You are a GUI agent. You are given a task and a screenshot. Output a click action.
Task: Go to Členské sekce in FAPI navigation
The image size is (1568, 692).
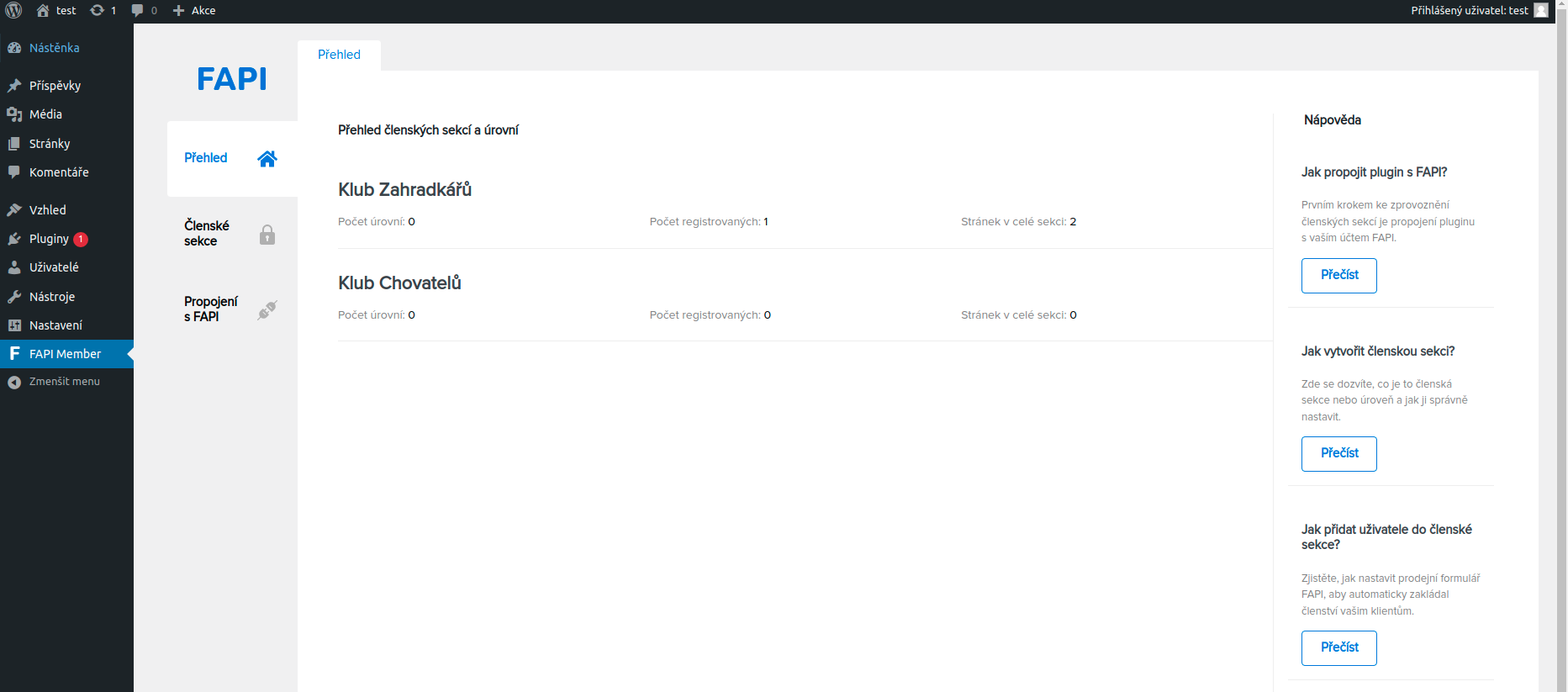click(232, 235)
